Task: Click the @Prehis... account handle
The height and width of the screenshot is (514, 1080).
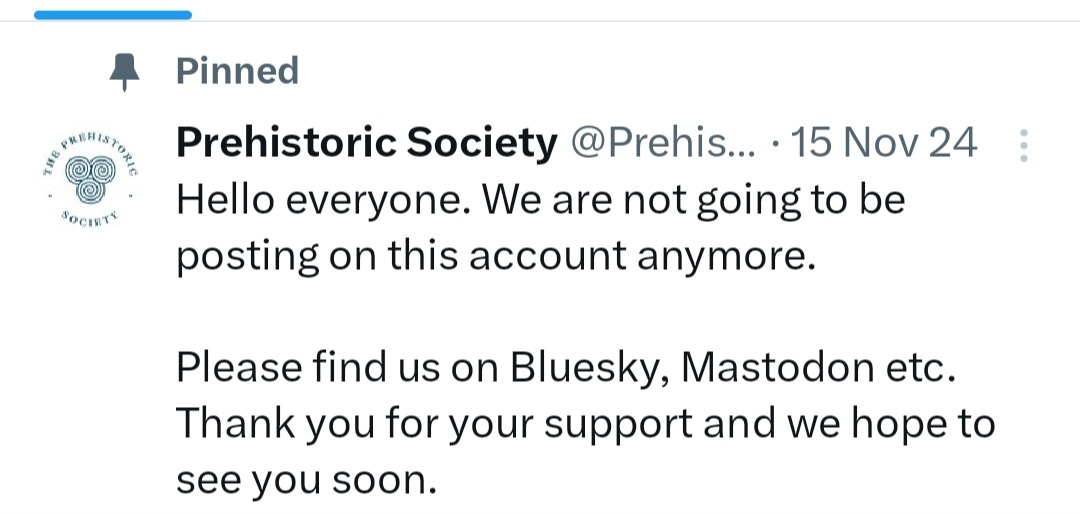Action: tap(663, 145)
